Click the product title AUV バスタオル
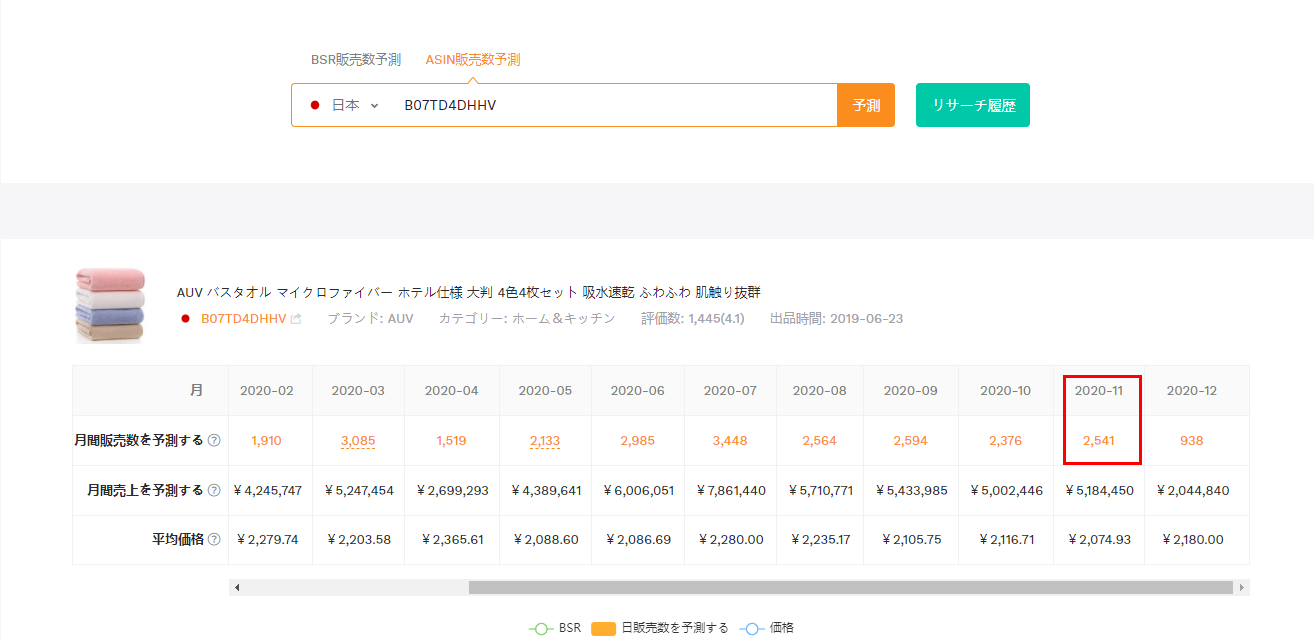 pos(468,292)
